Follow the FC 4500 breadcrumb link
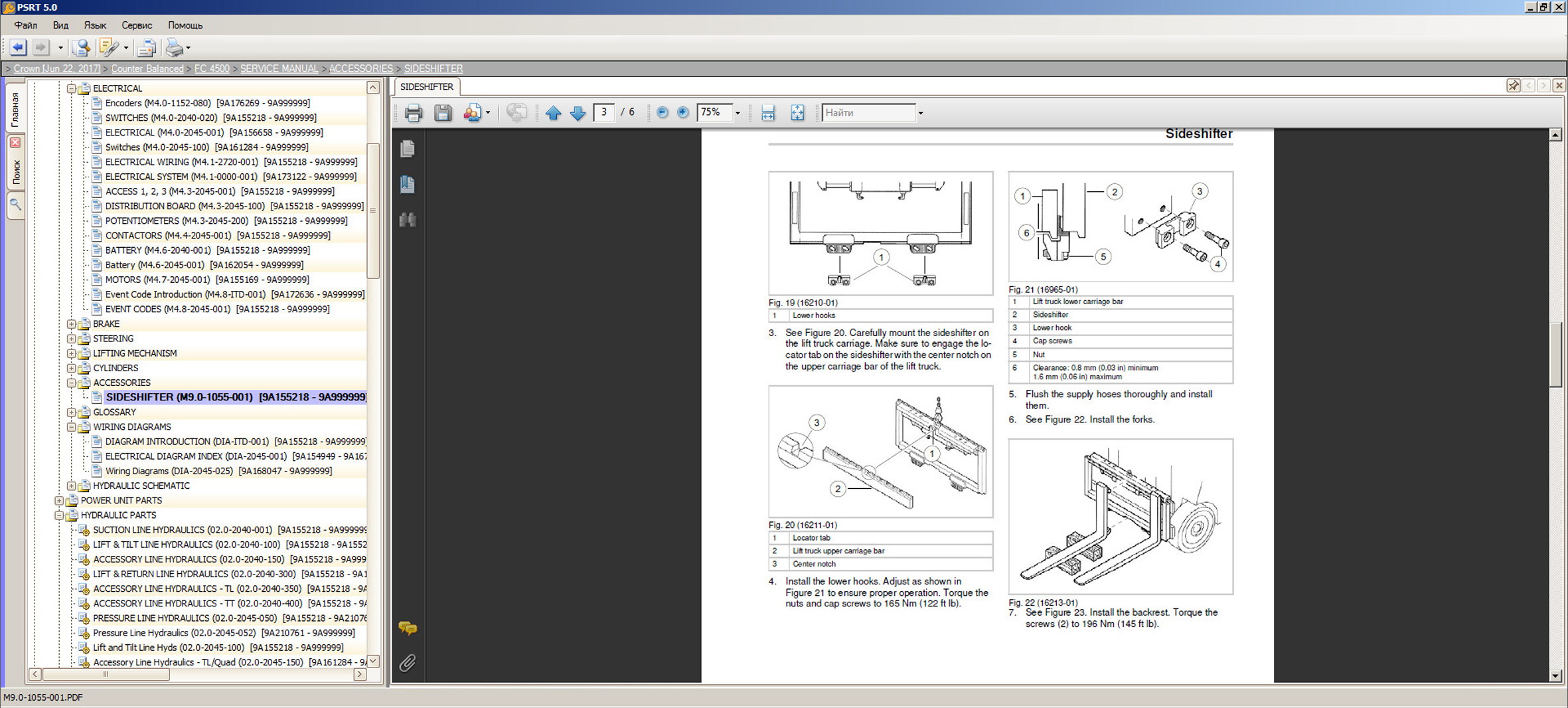 tap(212, 68)
